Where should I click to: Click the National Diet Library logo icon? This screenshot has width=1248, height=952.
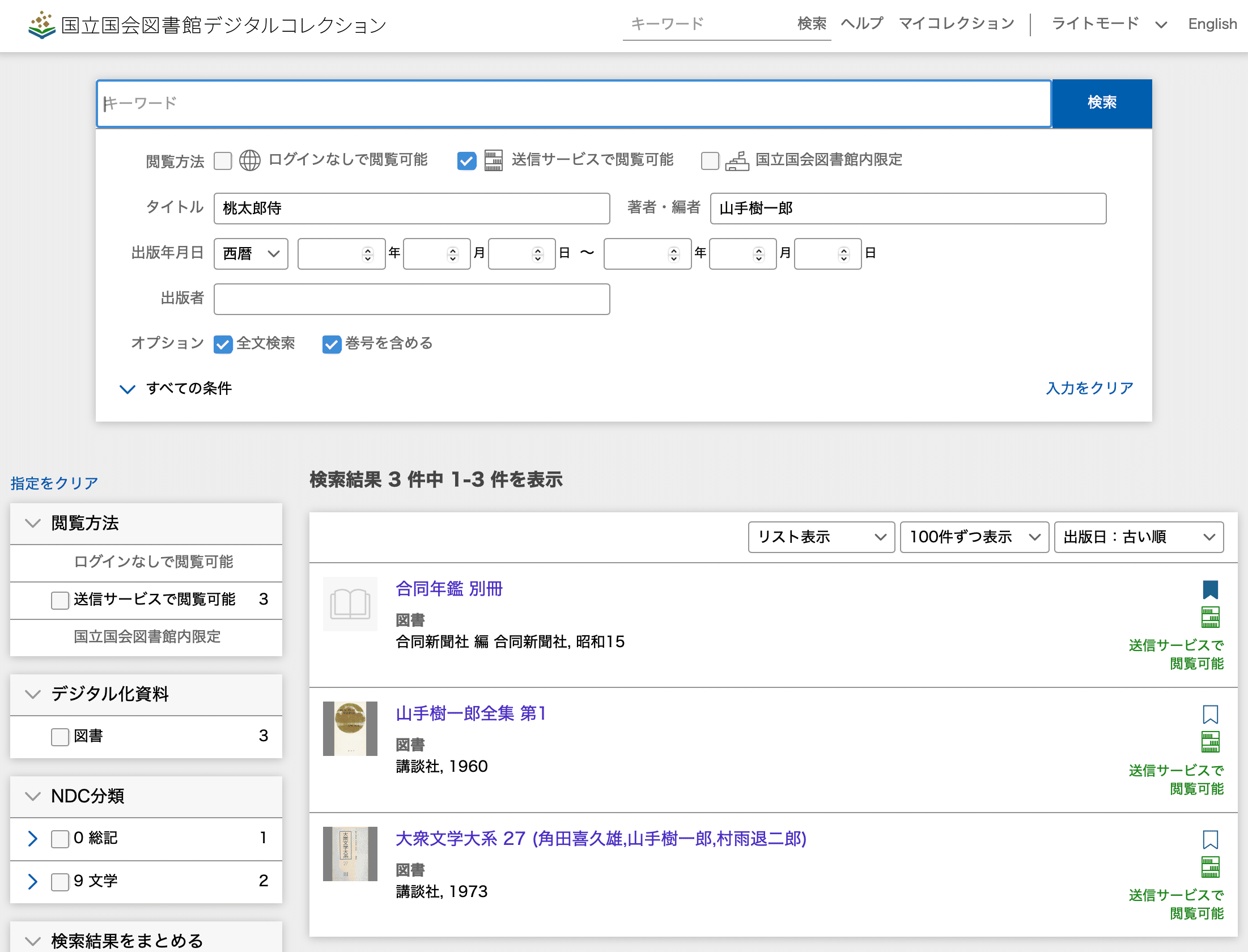(x=42, y=25)
